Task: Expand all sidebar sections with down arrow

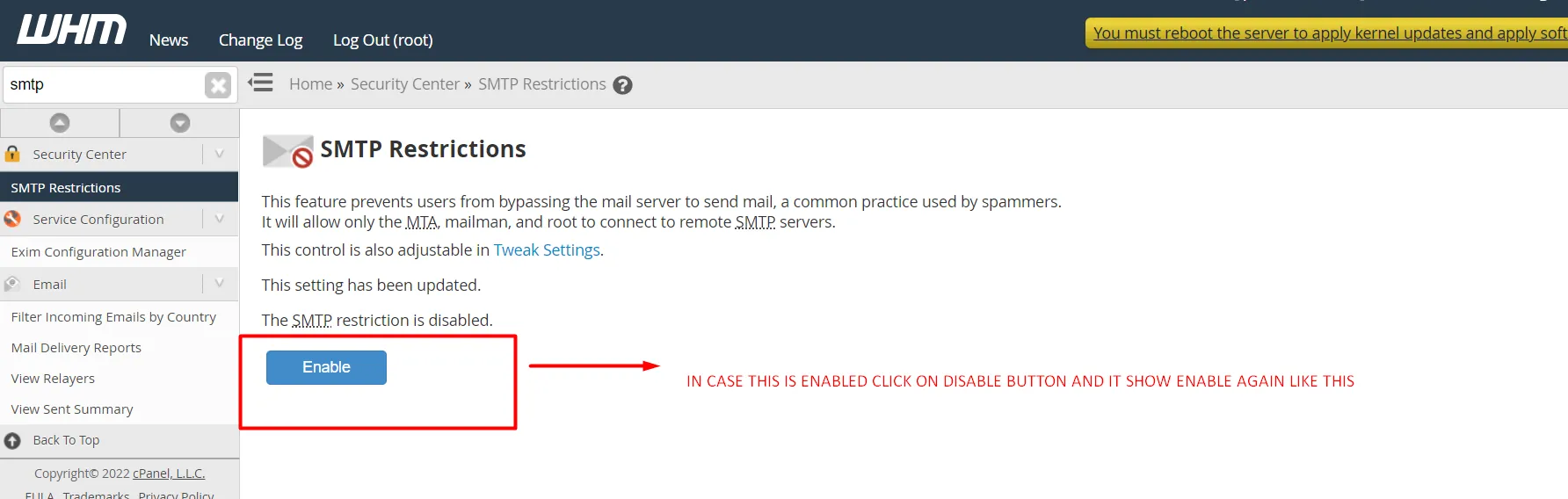Action: [x=180, y=123]
